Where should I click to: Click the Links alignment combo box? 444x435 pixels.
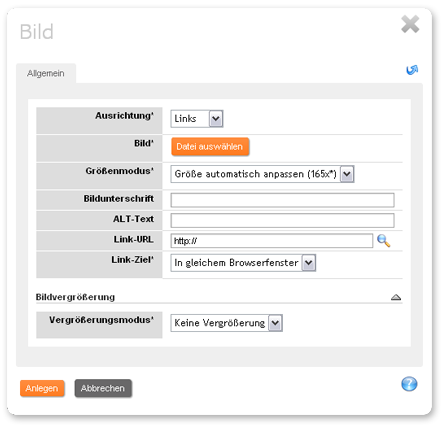coord(197,119)
